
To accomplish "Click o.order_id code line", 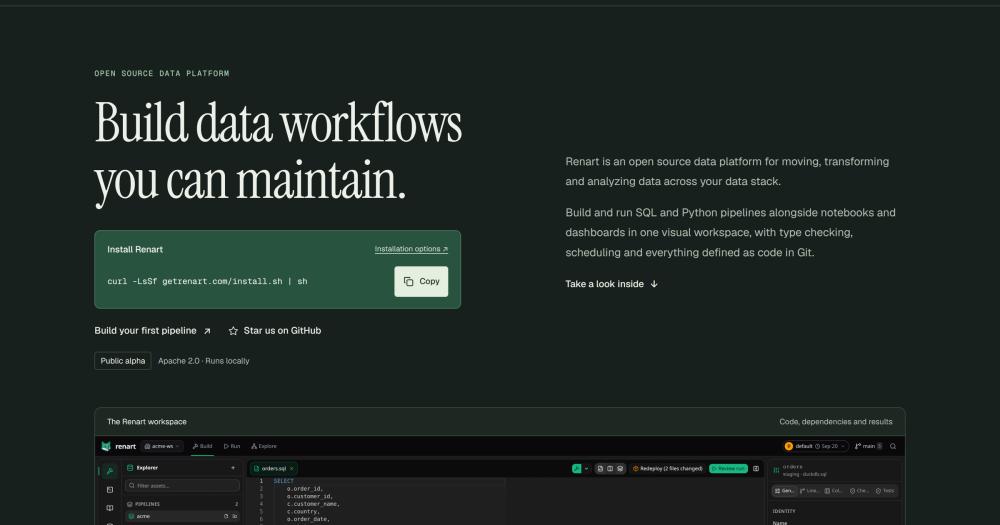I will 305,489.
